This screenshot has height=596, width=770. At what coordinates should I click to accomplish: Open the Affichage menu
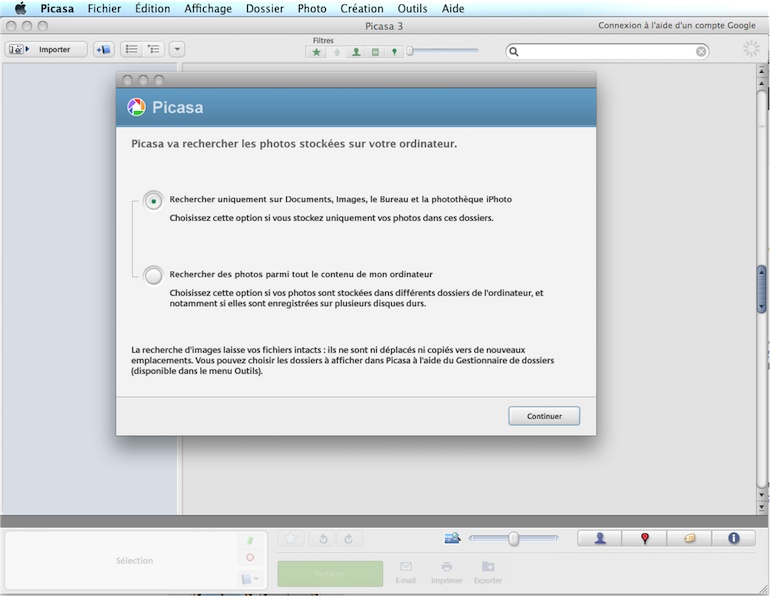click(x=208, y=8)
